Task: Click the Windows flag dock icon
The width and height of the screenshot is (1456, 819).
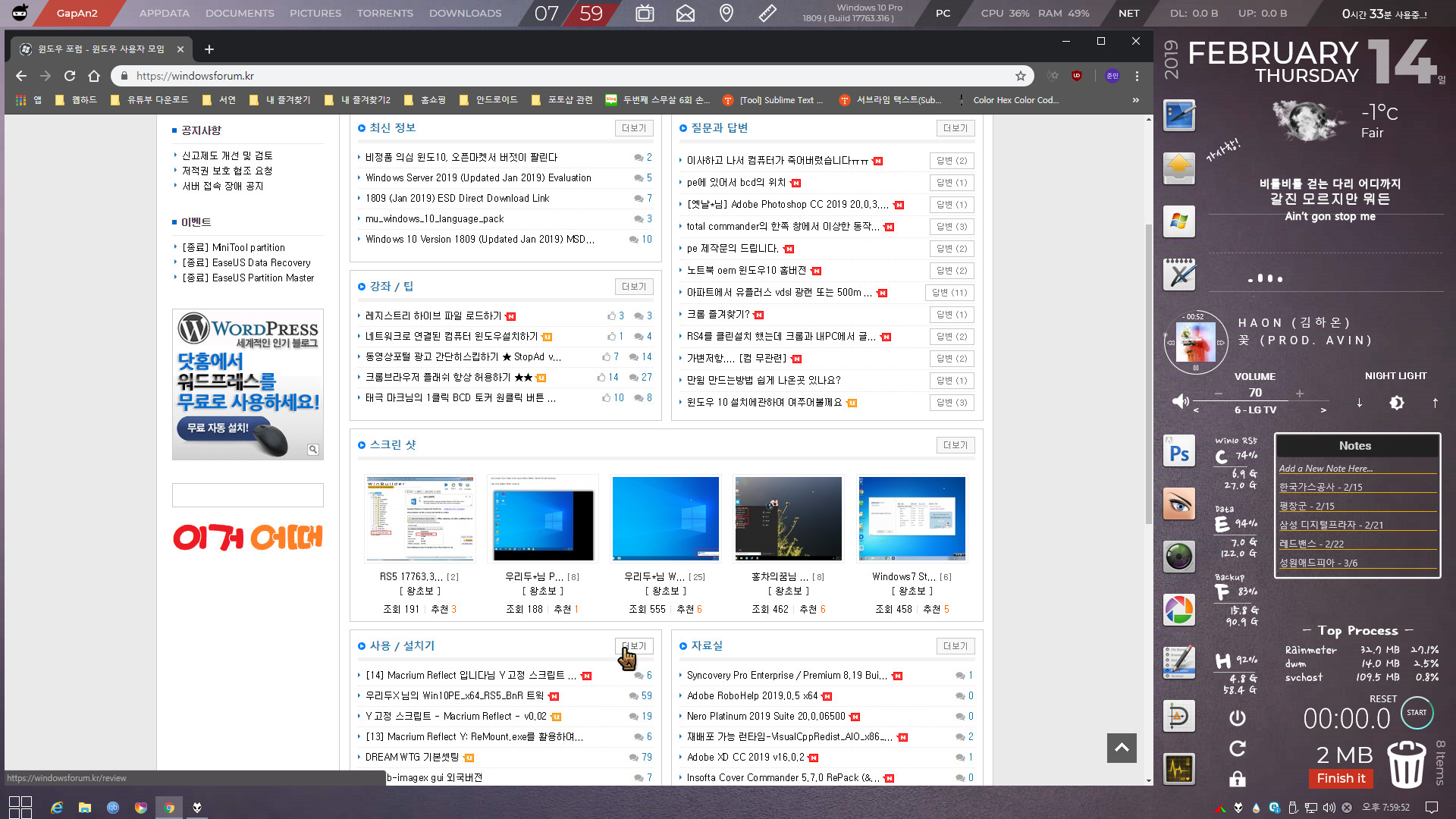Action: [x=1179, y=221]
